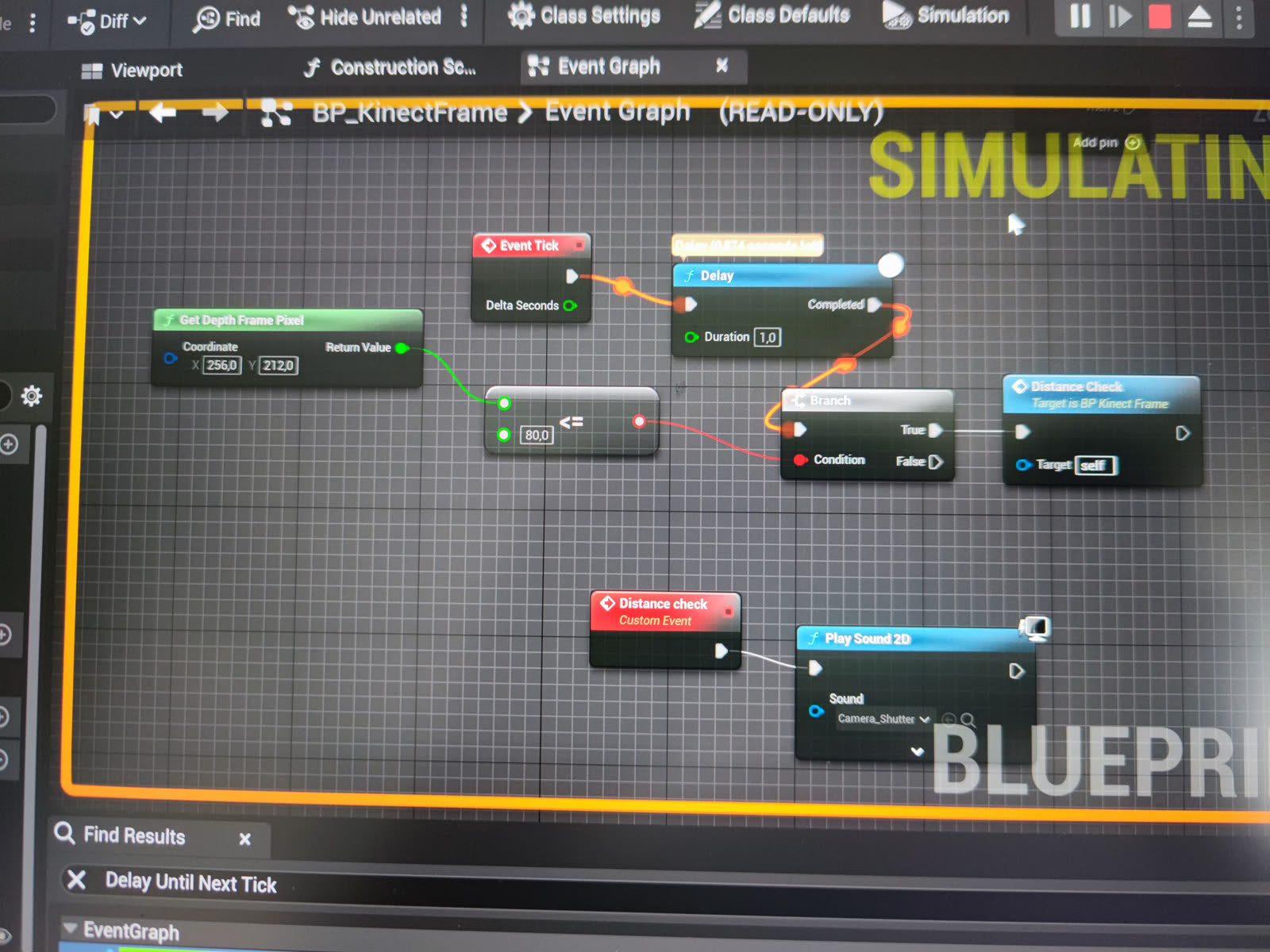Screen dimensions: 1270x952
Task: Browse to sound asset magnifier icon
Action: point(968,720)
